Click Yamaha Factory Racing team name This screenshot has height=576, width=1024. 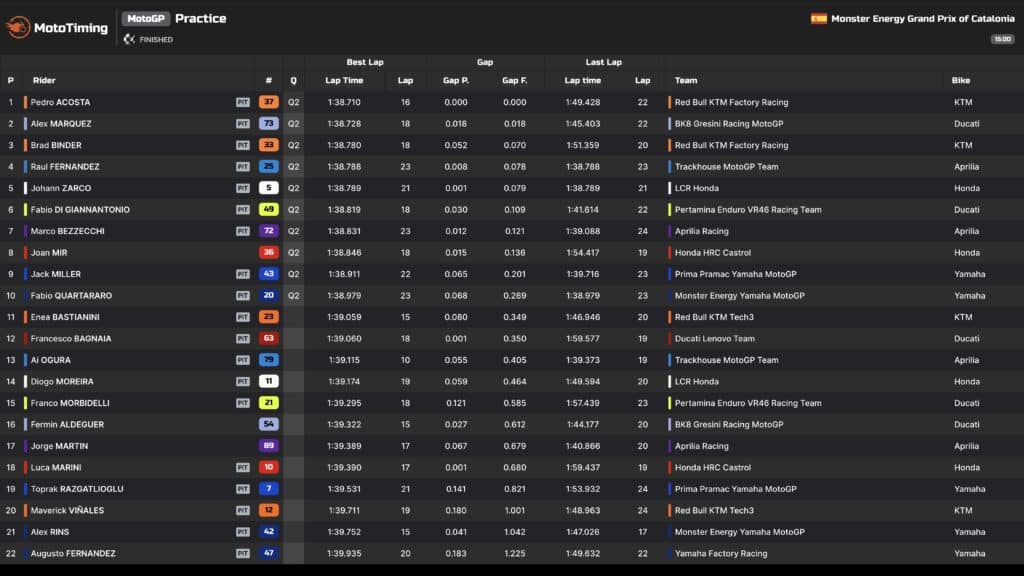click(721, 554)
